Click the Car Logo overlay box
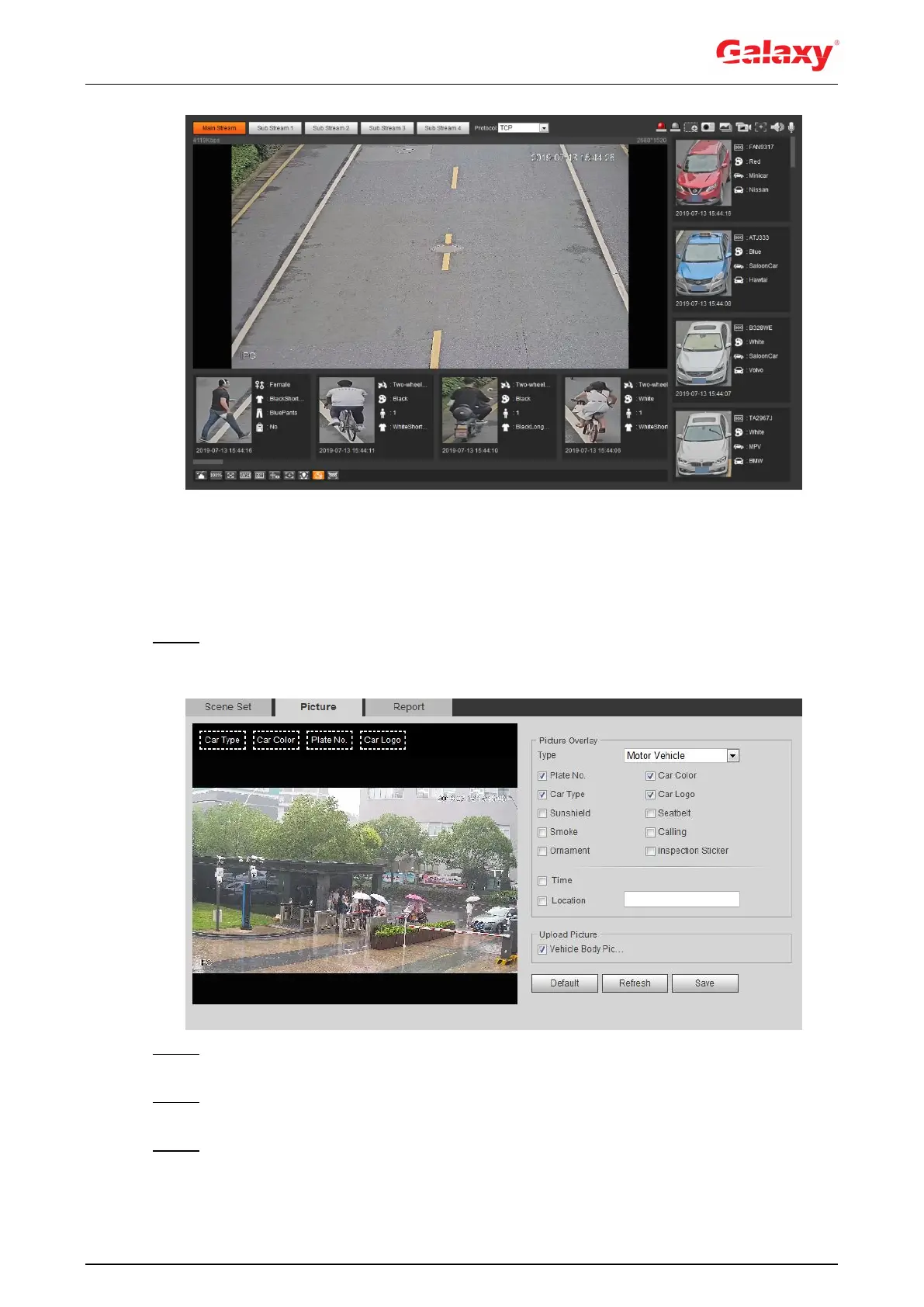 point(382,740)
